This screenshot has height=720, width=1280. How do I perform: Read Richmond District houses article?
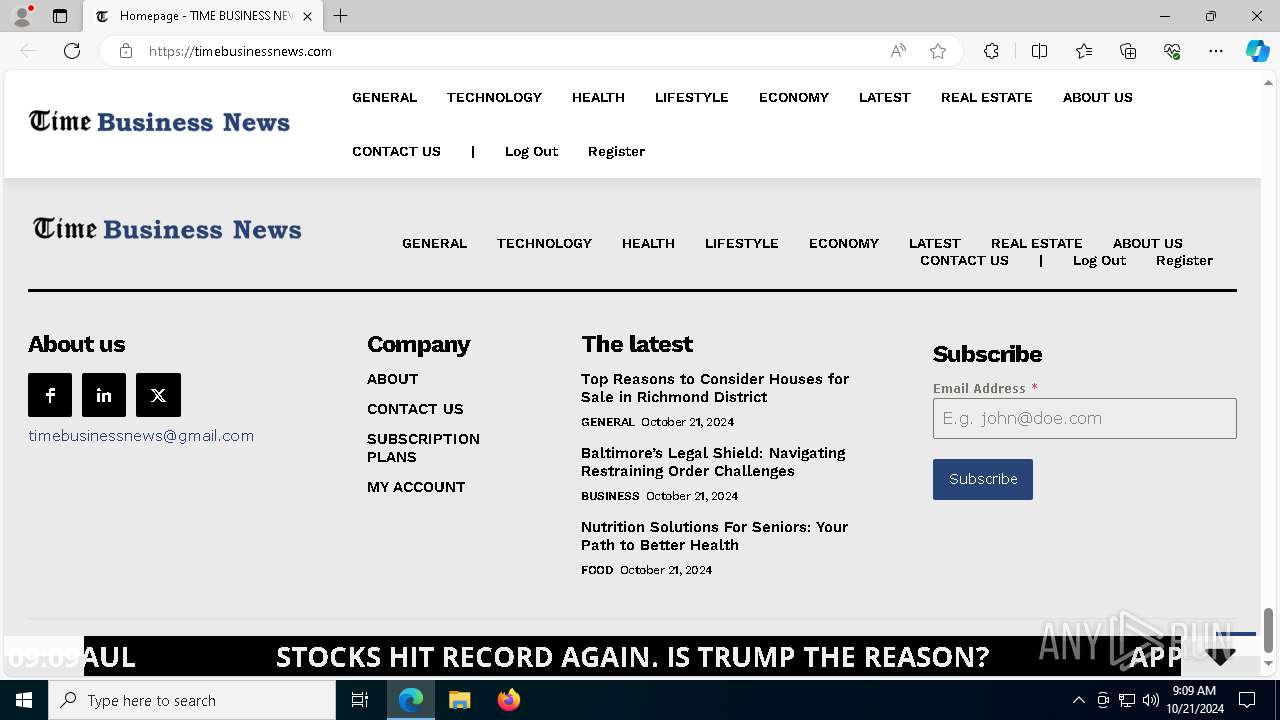pyautogui.click(x=715, y=388)
